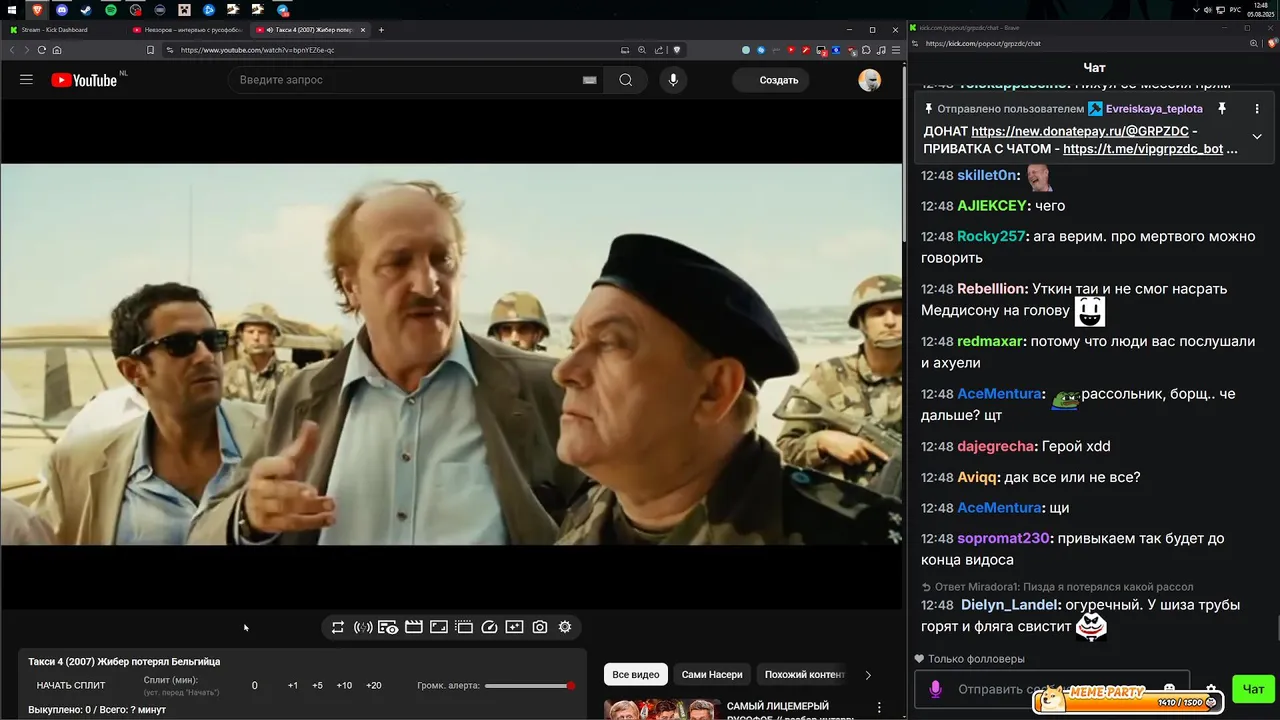
Task: Reload the YouTube page
Action: [x=42, y=50]
